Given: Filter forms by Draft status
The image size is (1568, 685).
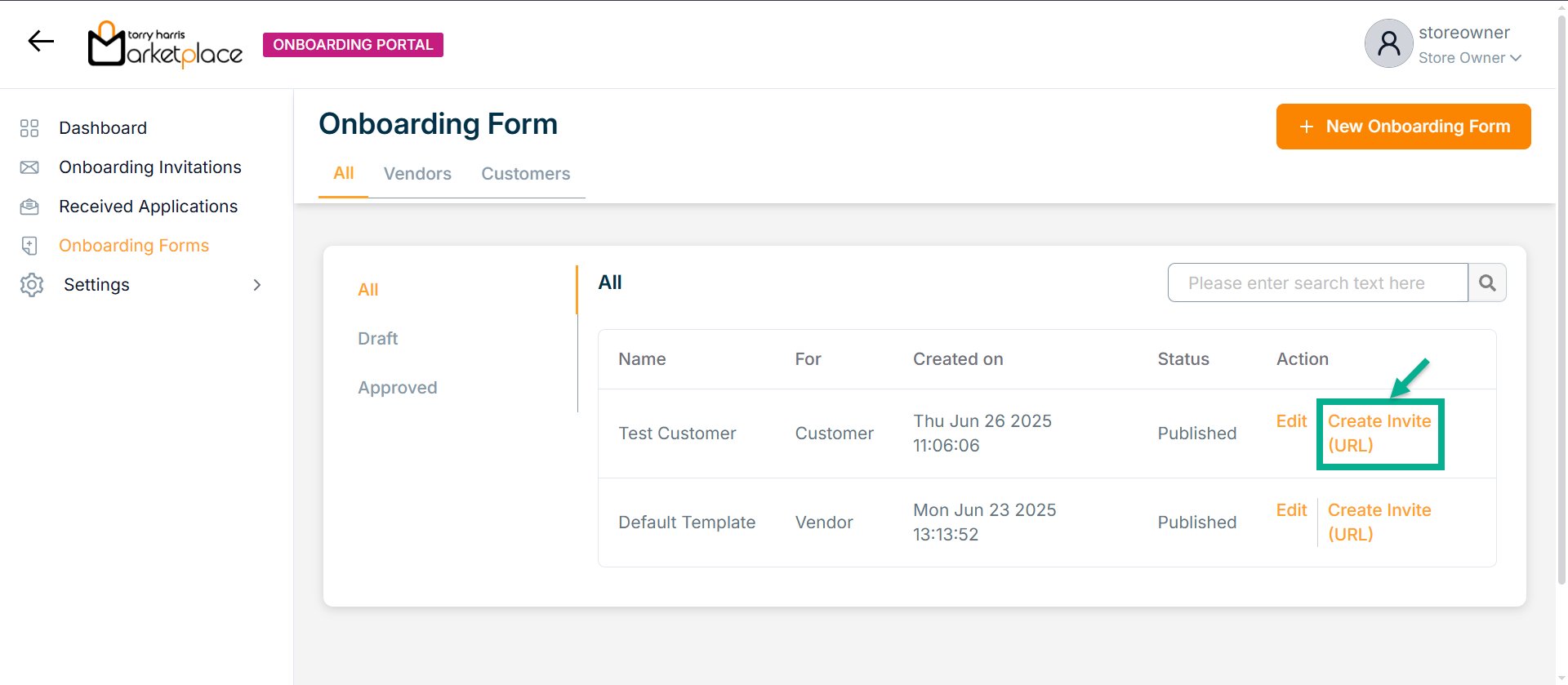Looking at the screenshot, I should (x=377, y=339).
